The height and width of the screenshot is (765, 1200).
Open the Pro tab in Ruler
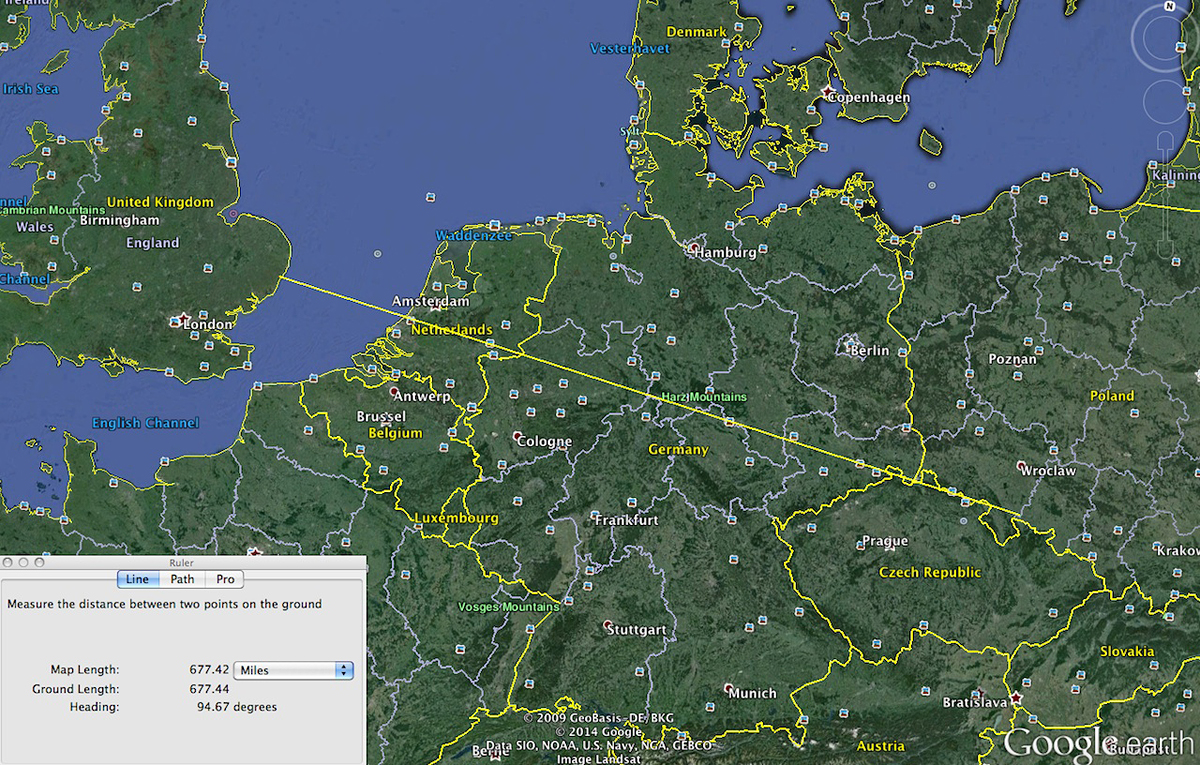point(225,579)
